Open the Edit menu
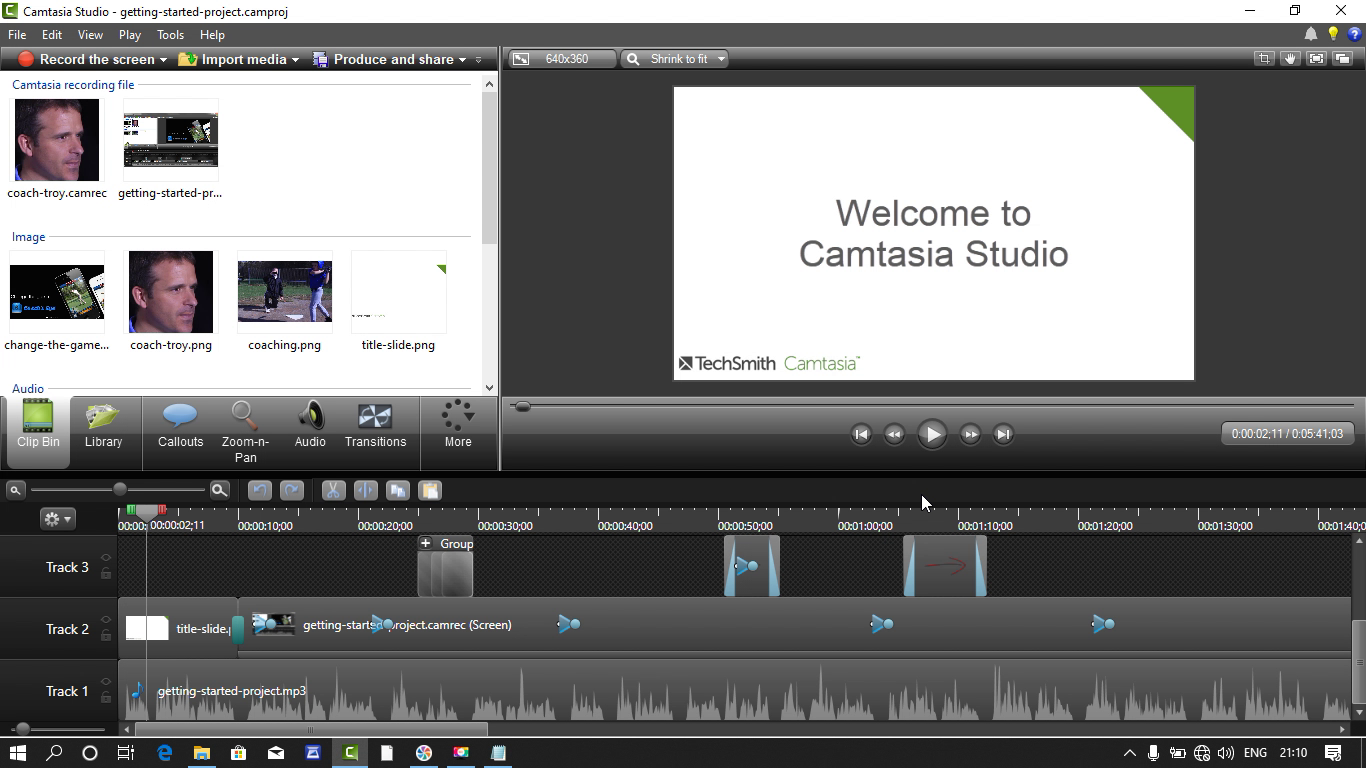Image resolution: width=1366 pixels, height=768 pixels. click(x=52, y=34)
